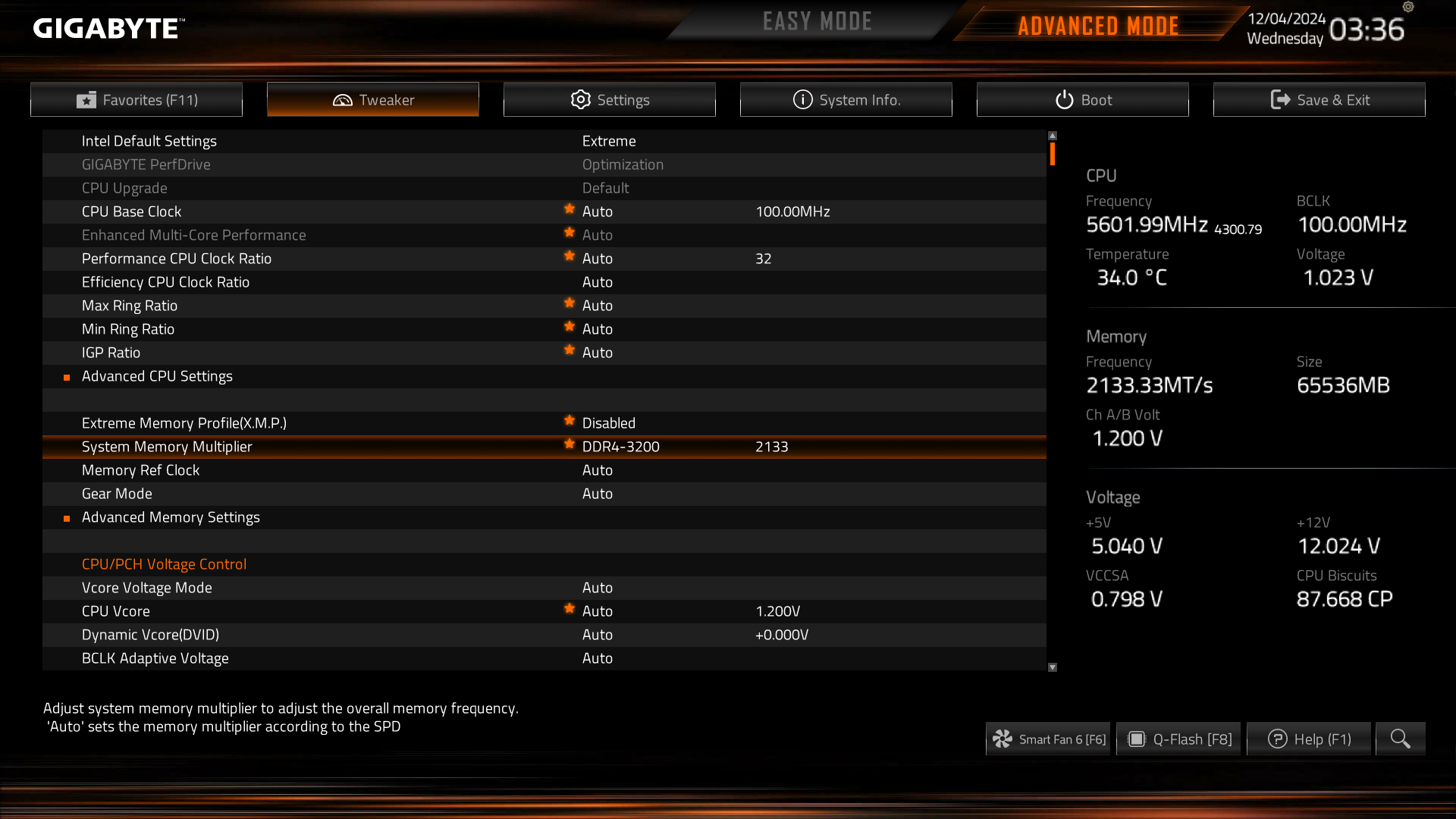Toggle Extreme Memory Profile Disabled value
Screen dimensions: 1456x819
point(609,423)
